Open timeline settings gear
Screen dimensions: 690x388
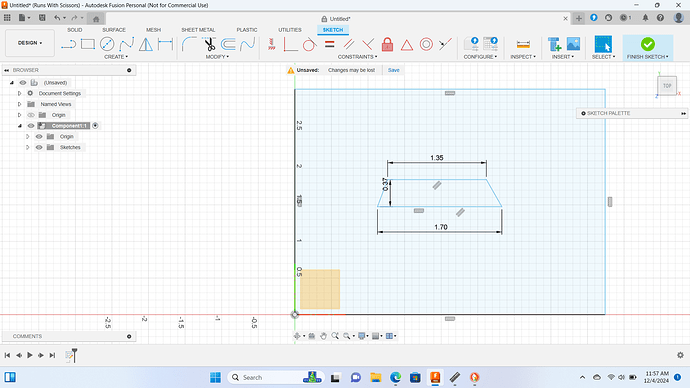[x=680, y=355]
